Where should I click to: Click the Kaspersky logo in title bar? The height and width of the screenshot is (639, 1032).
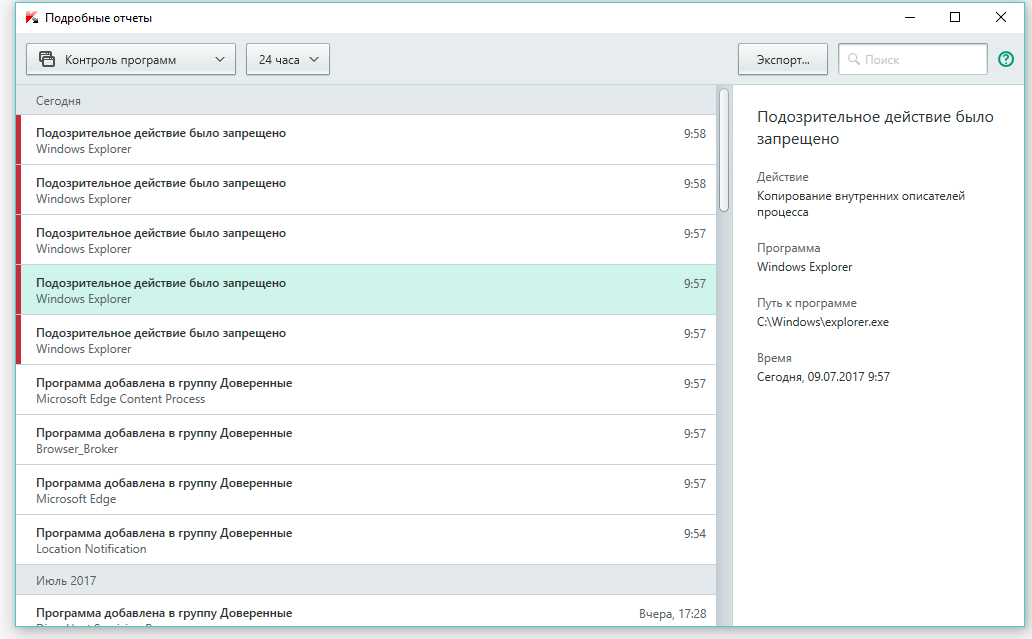pyautogui.click(x=32, y=17)
